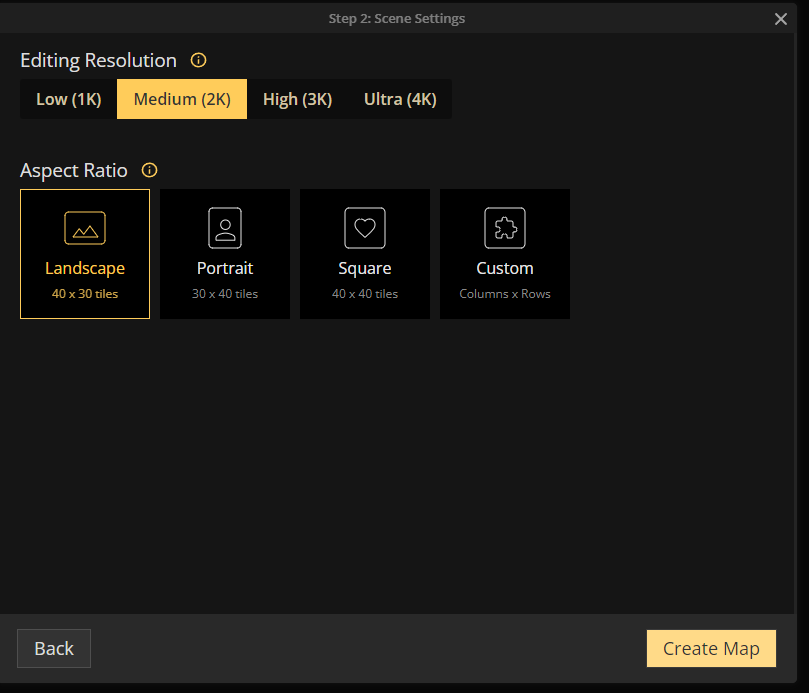Viewport: 809px width, 693px height.
Task: Click the 'Columns x Rows' Custom text
Action: click(505, 294)
